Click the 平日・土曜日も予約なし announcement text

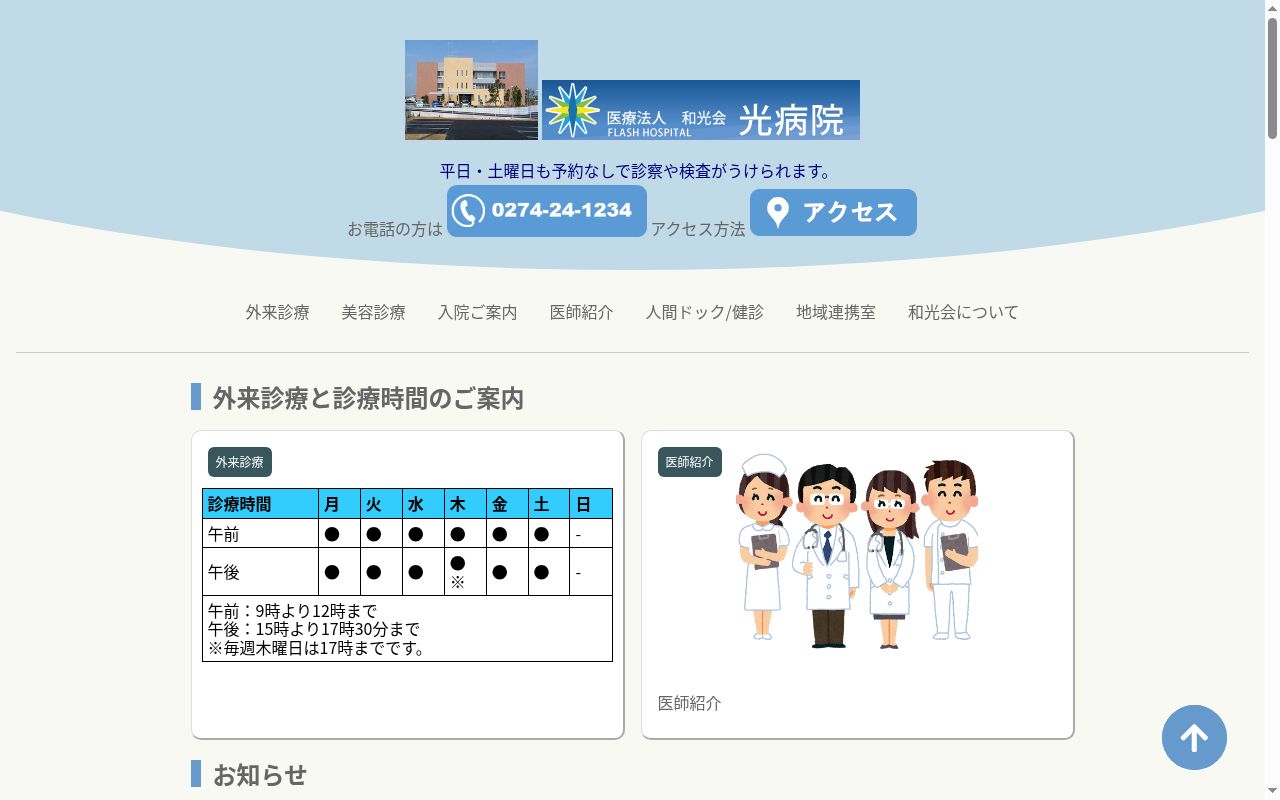point(636,171)
